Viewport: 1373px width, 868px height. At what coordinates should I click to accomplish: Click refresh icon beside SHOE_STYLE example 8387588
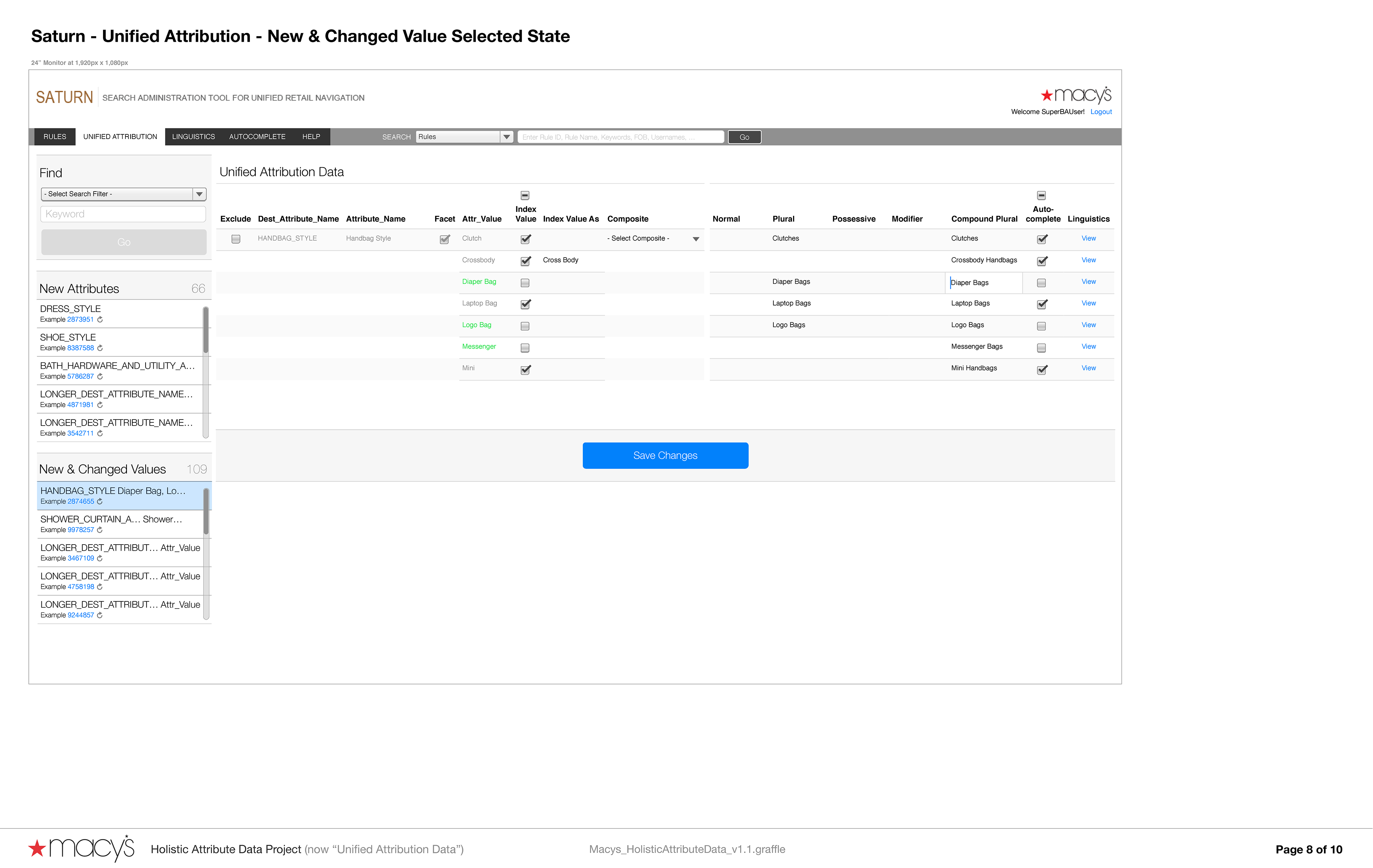(100, 348)
